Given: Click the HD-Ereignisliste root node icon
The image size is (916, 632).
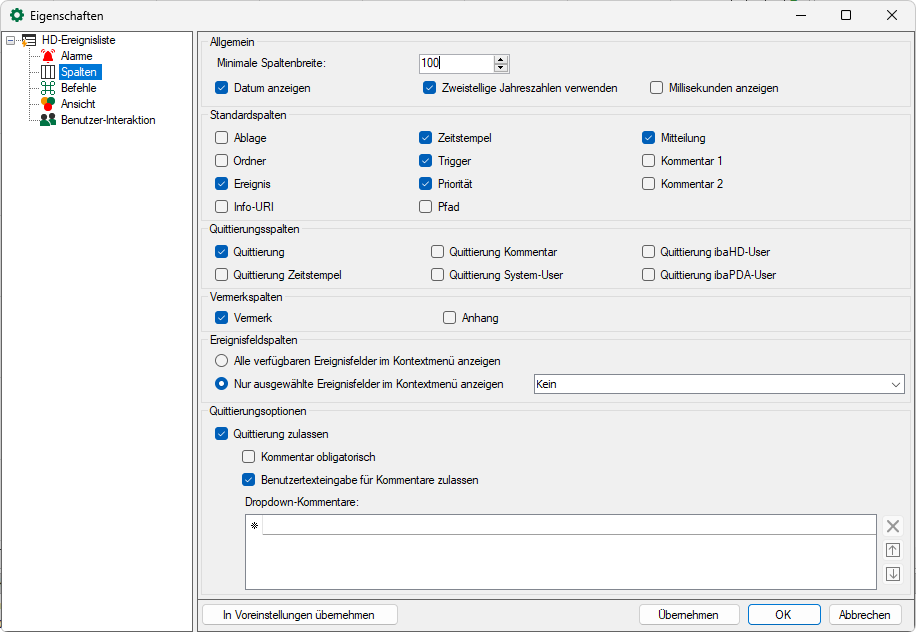Looking at the screenshot, I should 29,40.
